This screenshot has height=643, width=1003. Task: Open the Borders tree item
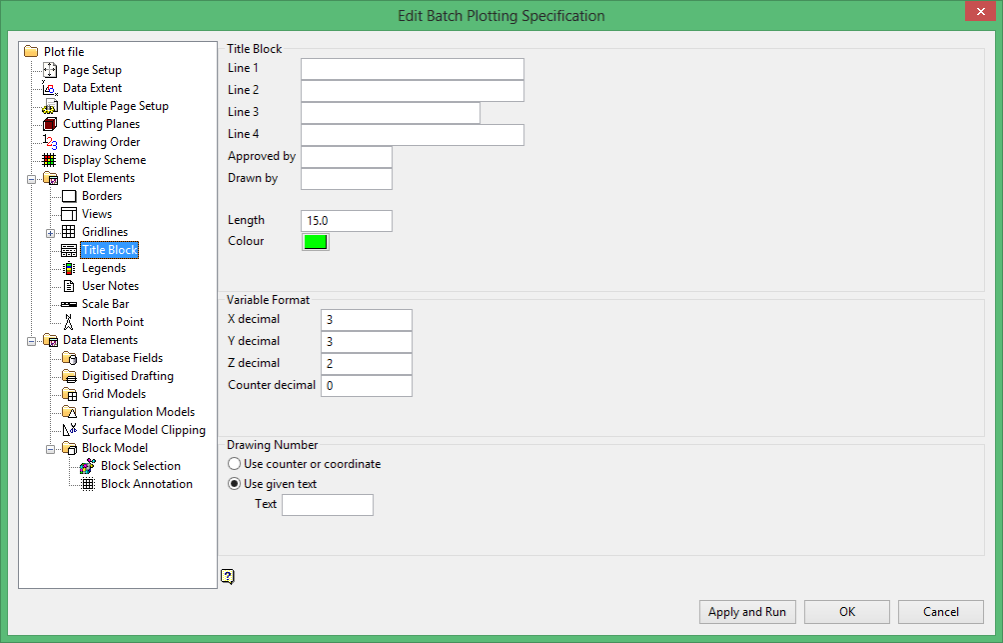pos(102,196)
